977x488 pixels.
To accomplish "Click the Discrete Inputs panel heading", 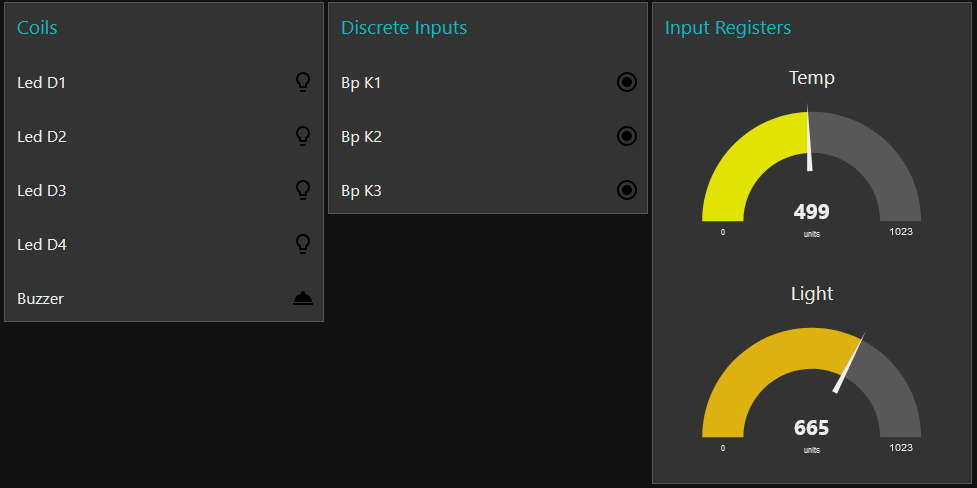I will click(x=404, y=27).
